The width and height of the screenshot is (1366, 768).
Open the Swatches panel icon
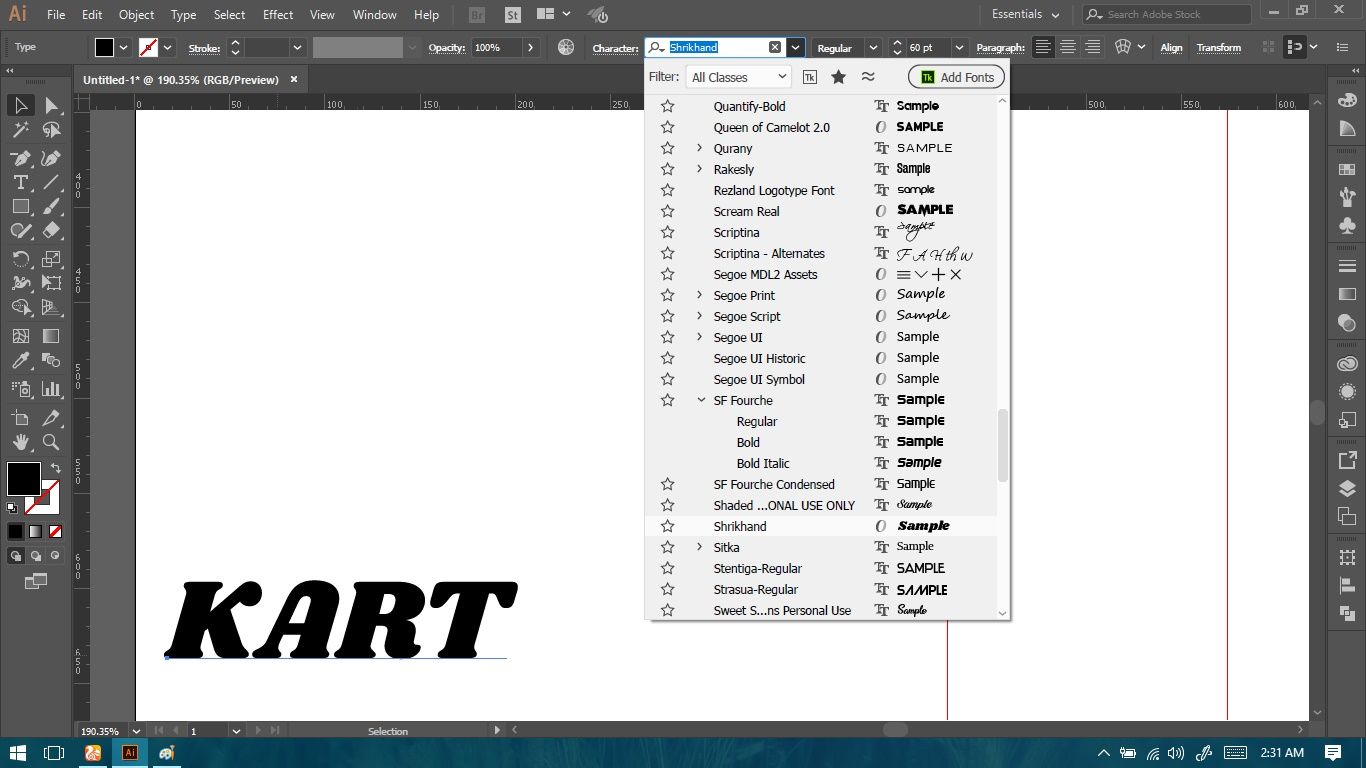[x=1347, y=168]
